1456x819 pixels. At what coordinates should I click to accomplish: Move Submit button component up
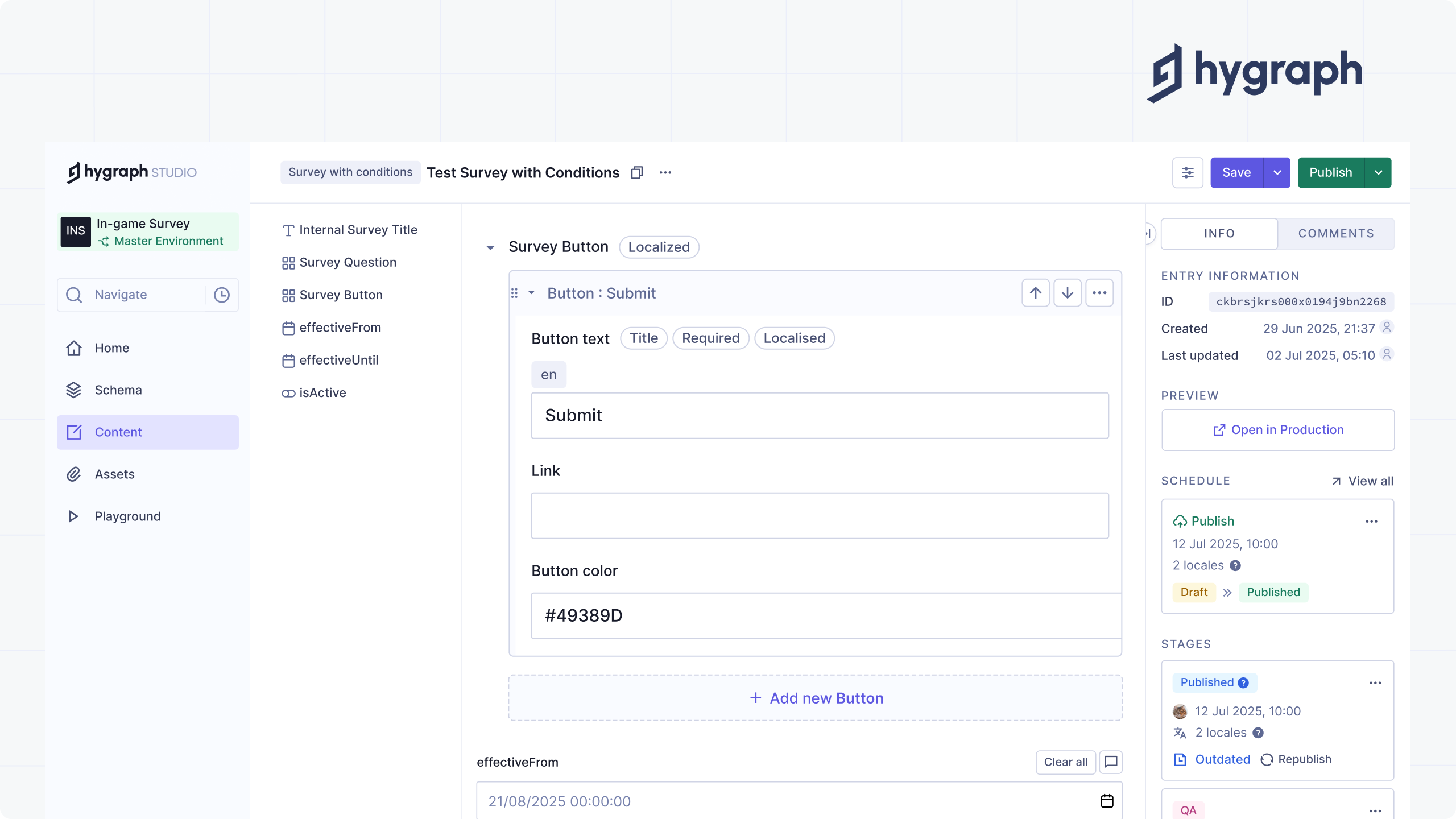pyautogui.click(x=1036, y=293)
